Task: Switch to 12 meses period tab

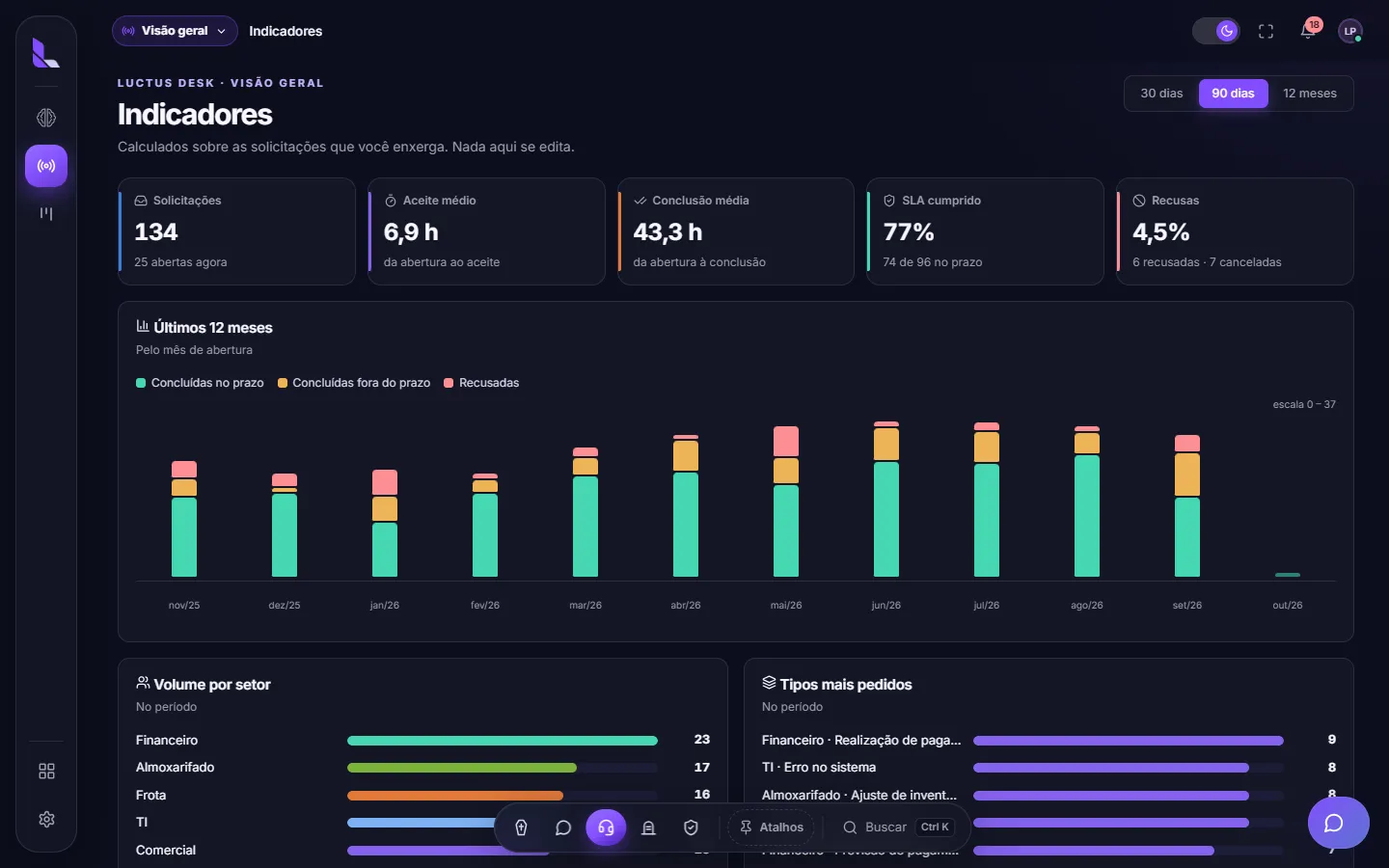Action: 1309,94
